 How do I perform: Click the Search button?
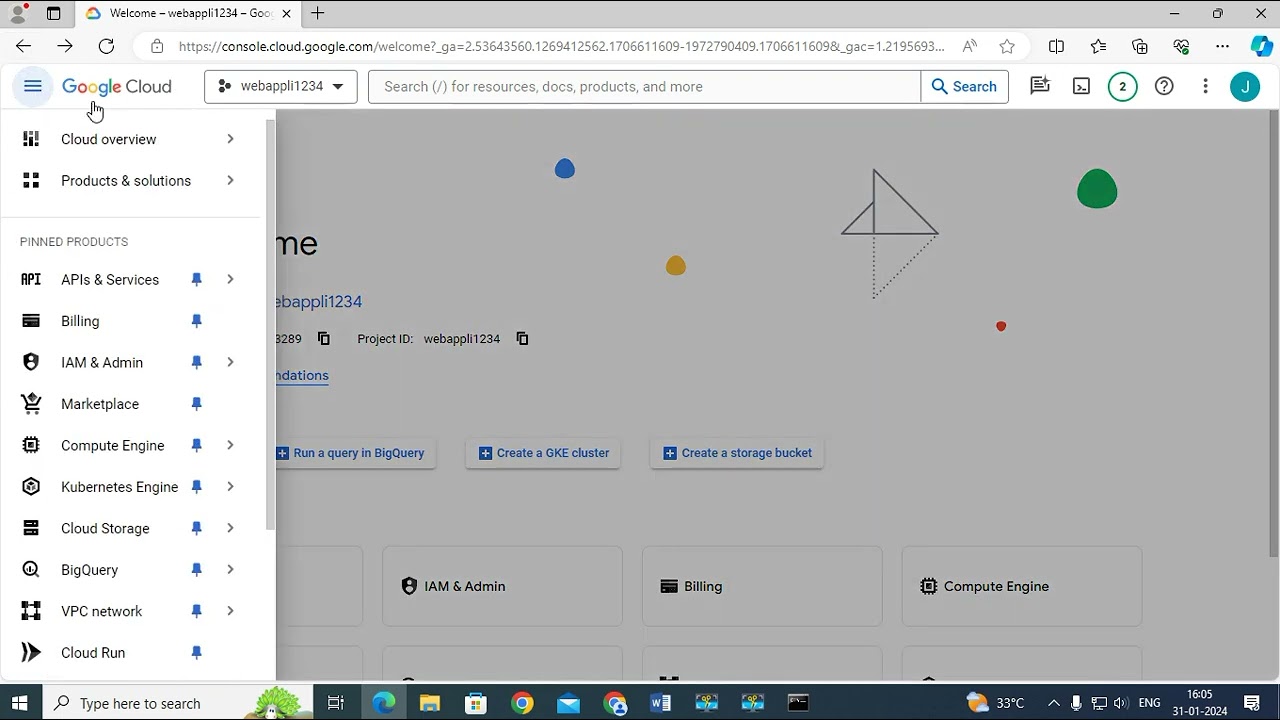[x=964, y=87]
